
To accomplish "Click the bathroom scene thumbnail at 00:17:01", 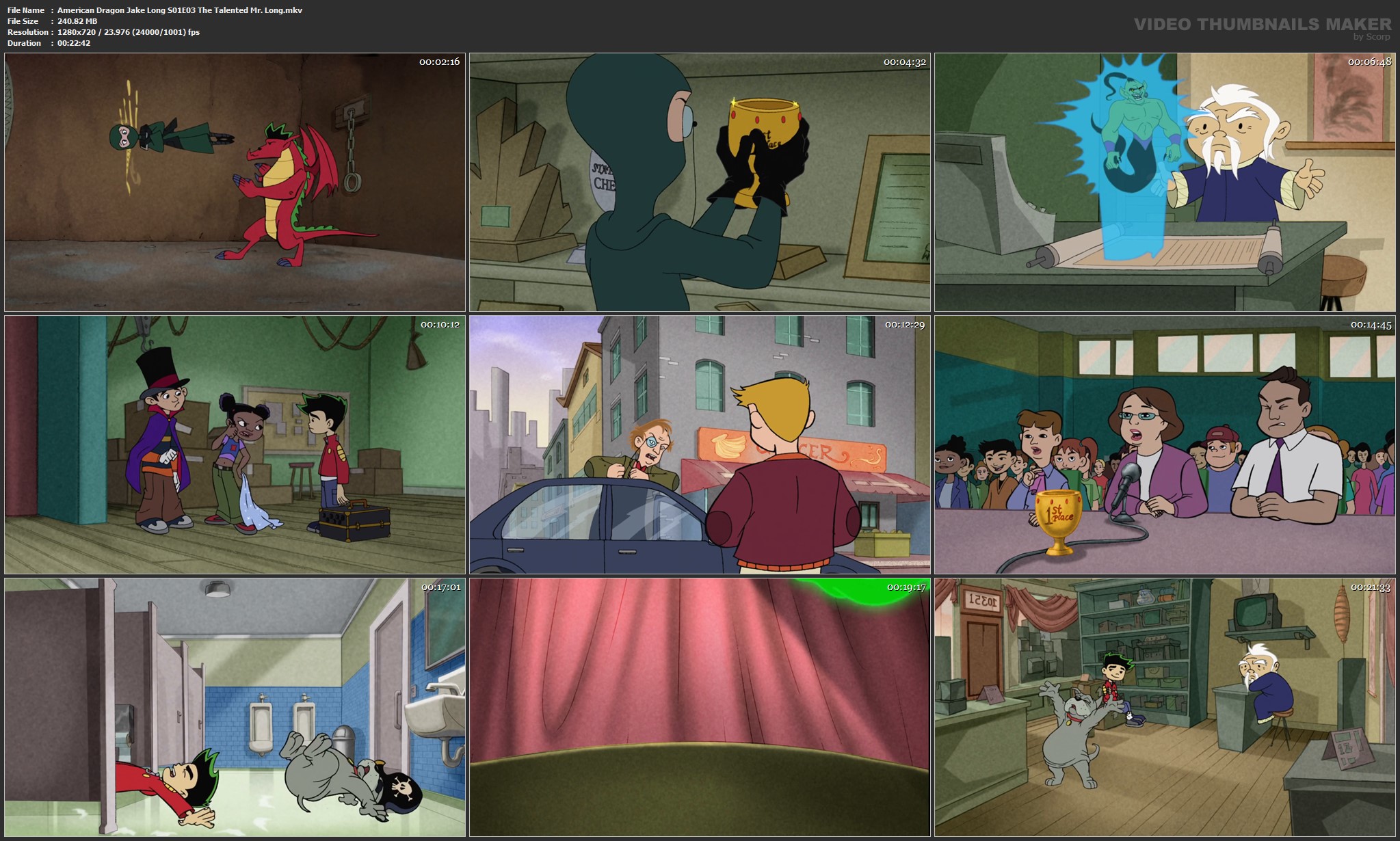I will click(235, 707).
